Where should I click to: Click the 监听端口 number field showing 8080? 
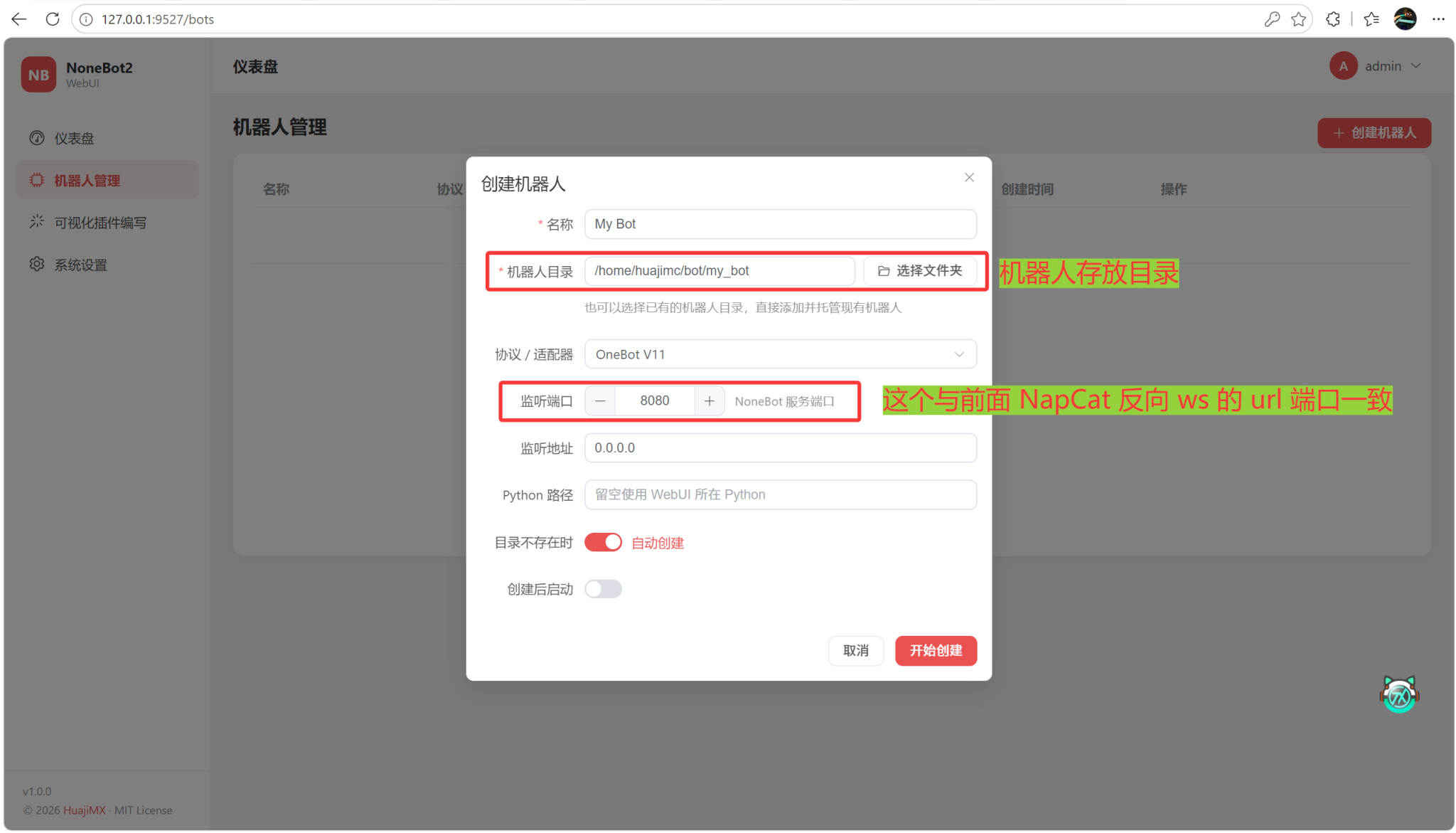click(654, 401)
